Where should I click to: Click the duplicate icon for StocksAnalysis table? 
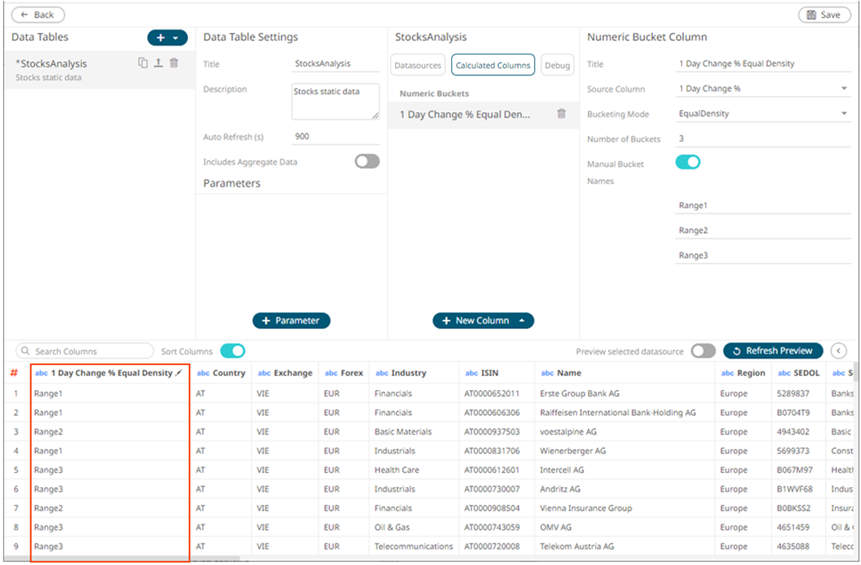click(x=143, y=63)
